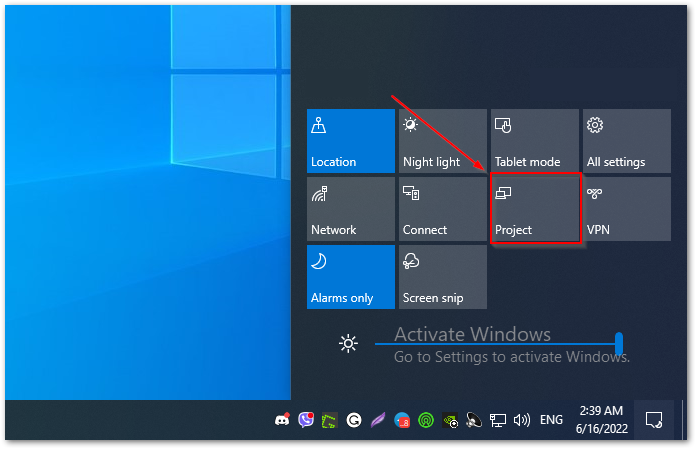
Task: Click the Project tile
Action: [x=535, y=208]
